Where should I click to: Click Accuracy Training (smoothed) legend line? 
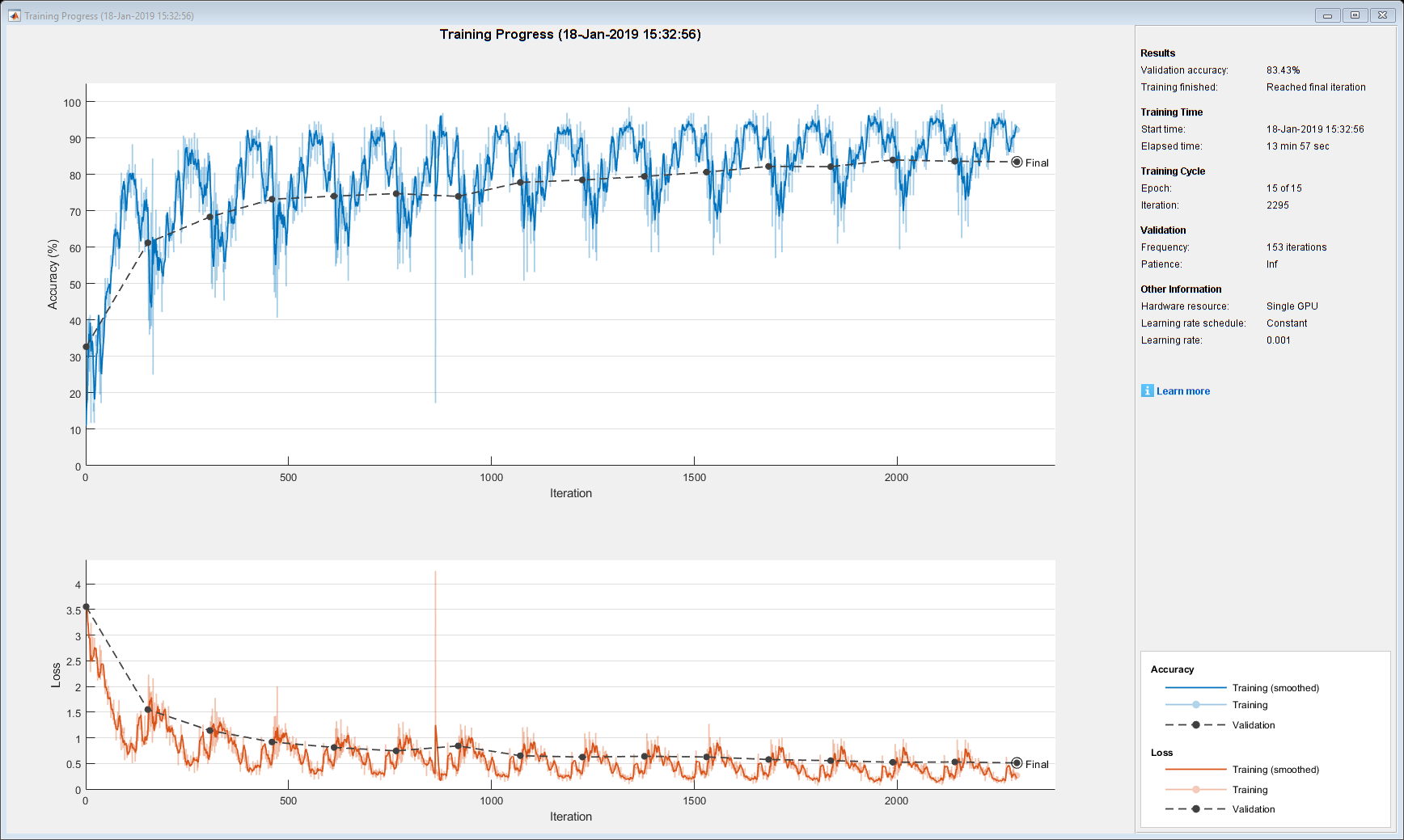point(1195,688)
